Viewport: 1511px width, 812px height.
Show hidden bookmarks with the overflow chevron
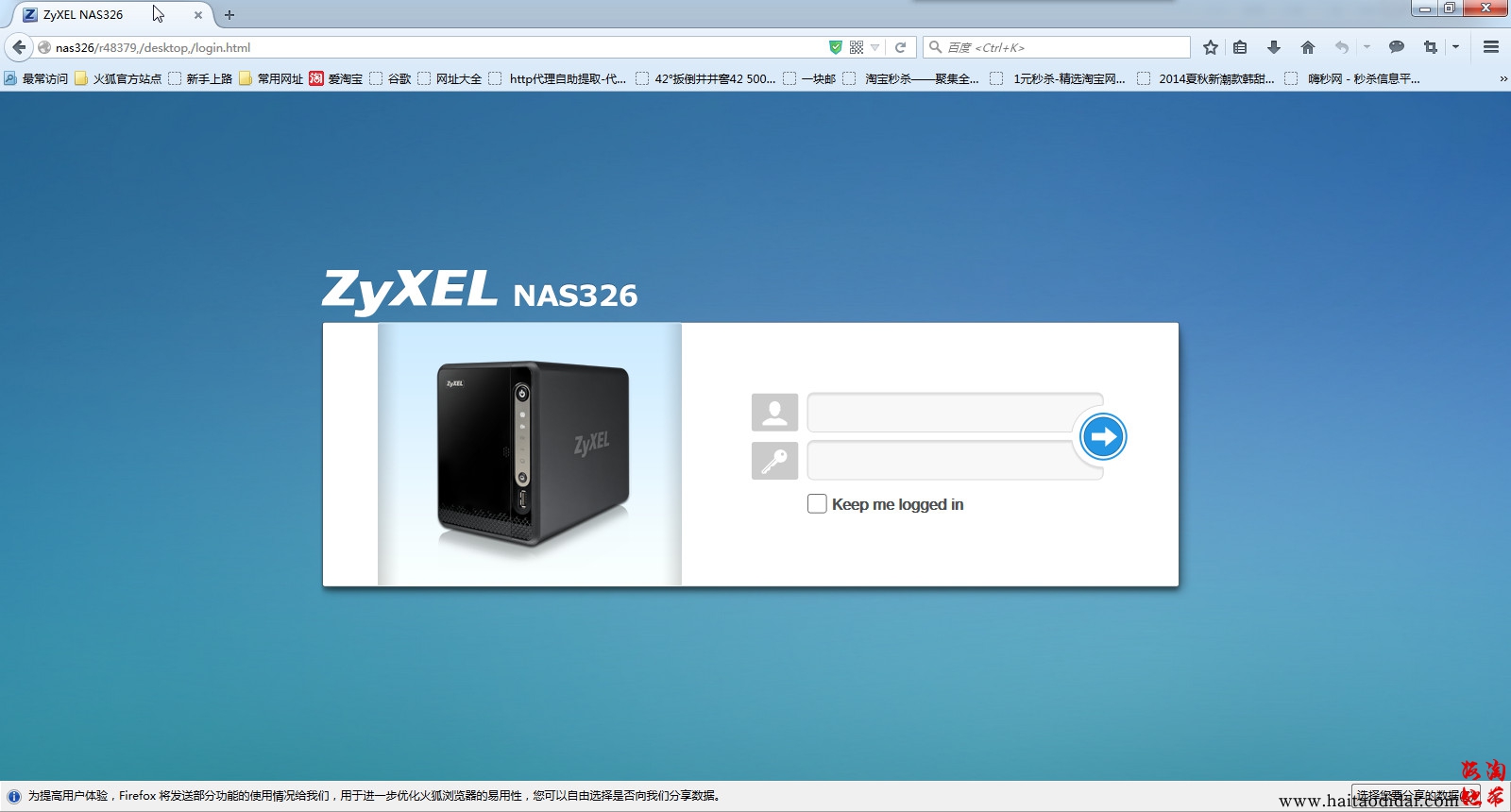1503,79
